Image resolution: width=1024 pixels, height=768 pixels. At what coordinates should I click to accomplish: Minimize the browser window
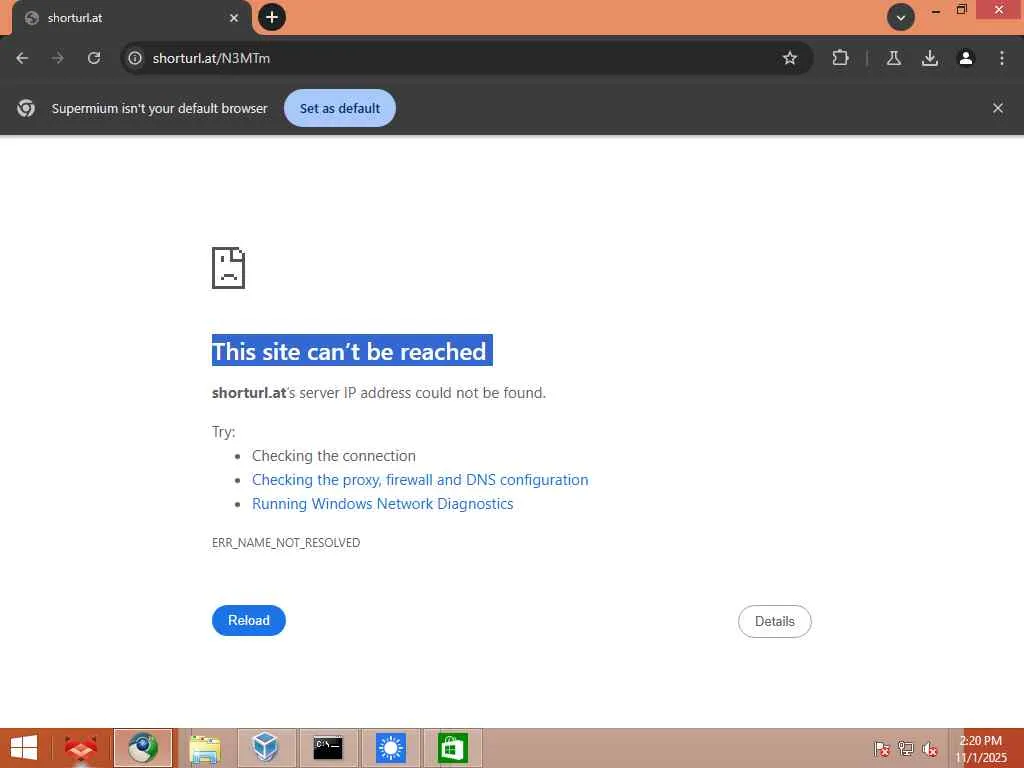936,10
